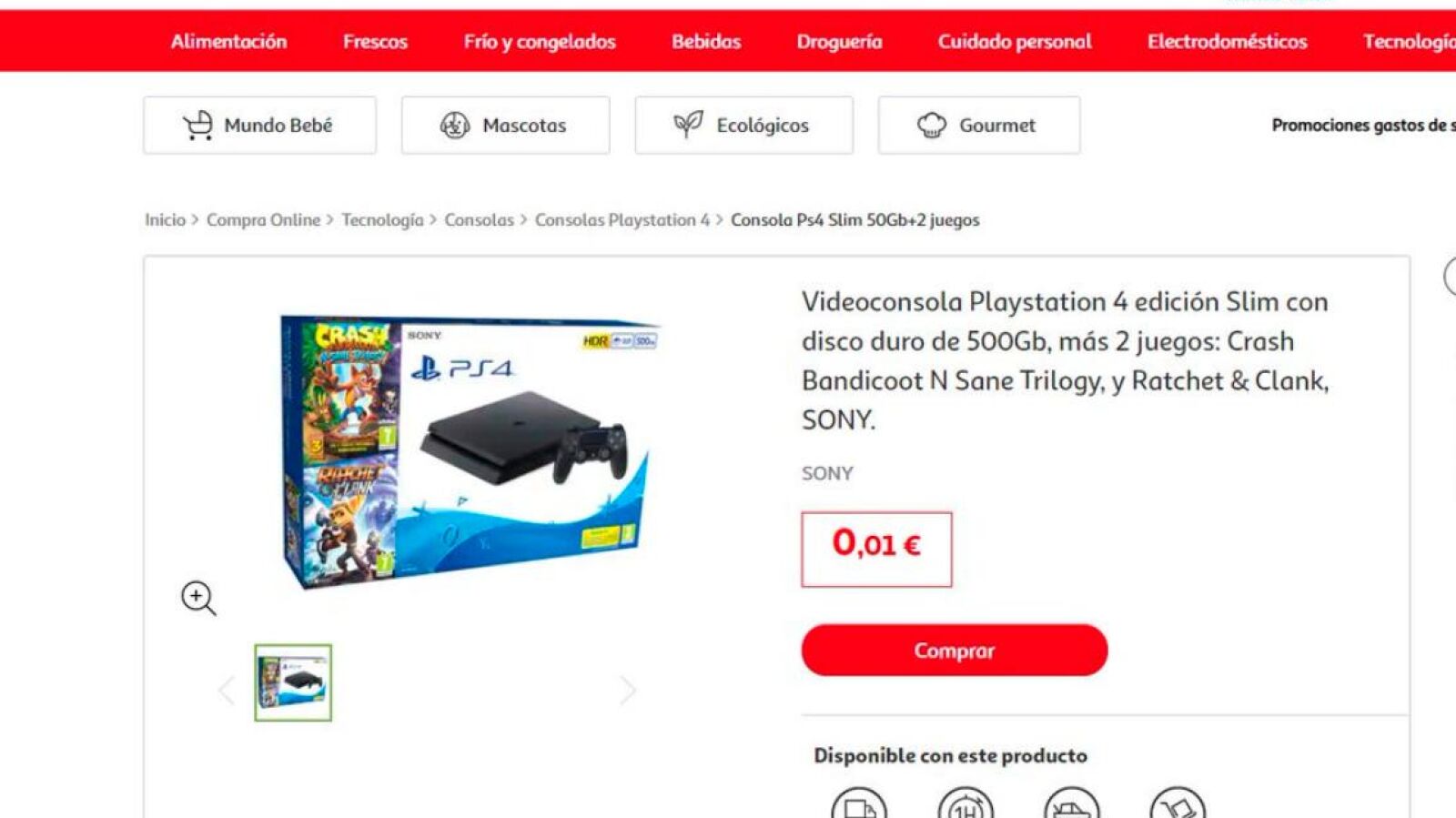Open the Bebidas menu
Image resolution: width=1456 pixels, height=818 pixels.
(706, 42)
